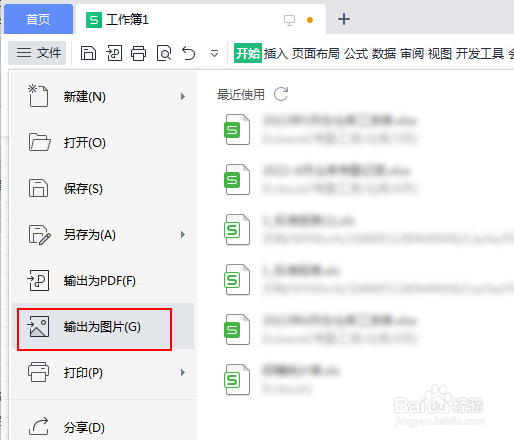Image resolution: width=514 pixels, height=440 pixels.
Task: Click the export to PDF toolbar icon
Action: click(x=114, y=53)
